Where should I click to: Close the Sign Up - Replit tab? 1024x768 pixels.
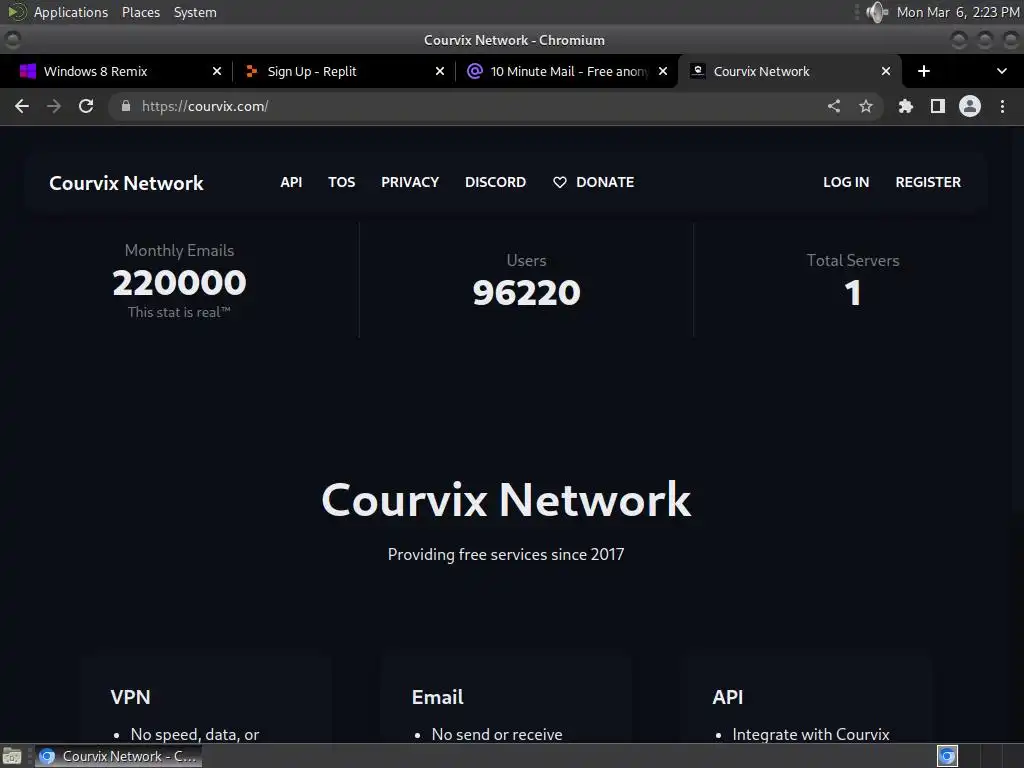coord(440,71)
